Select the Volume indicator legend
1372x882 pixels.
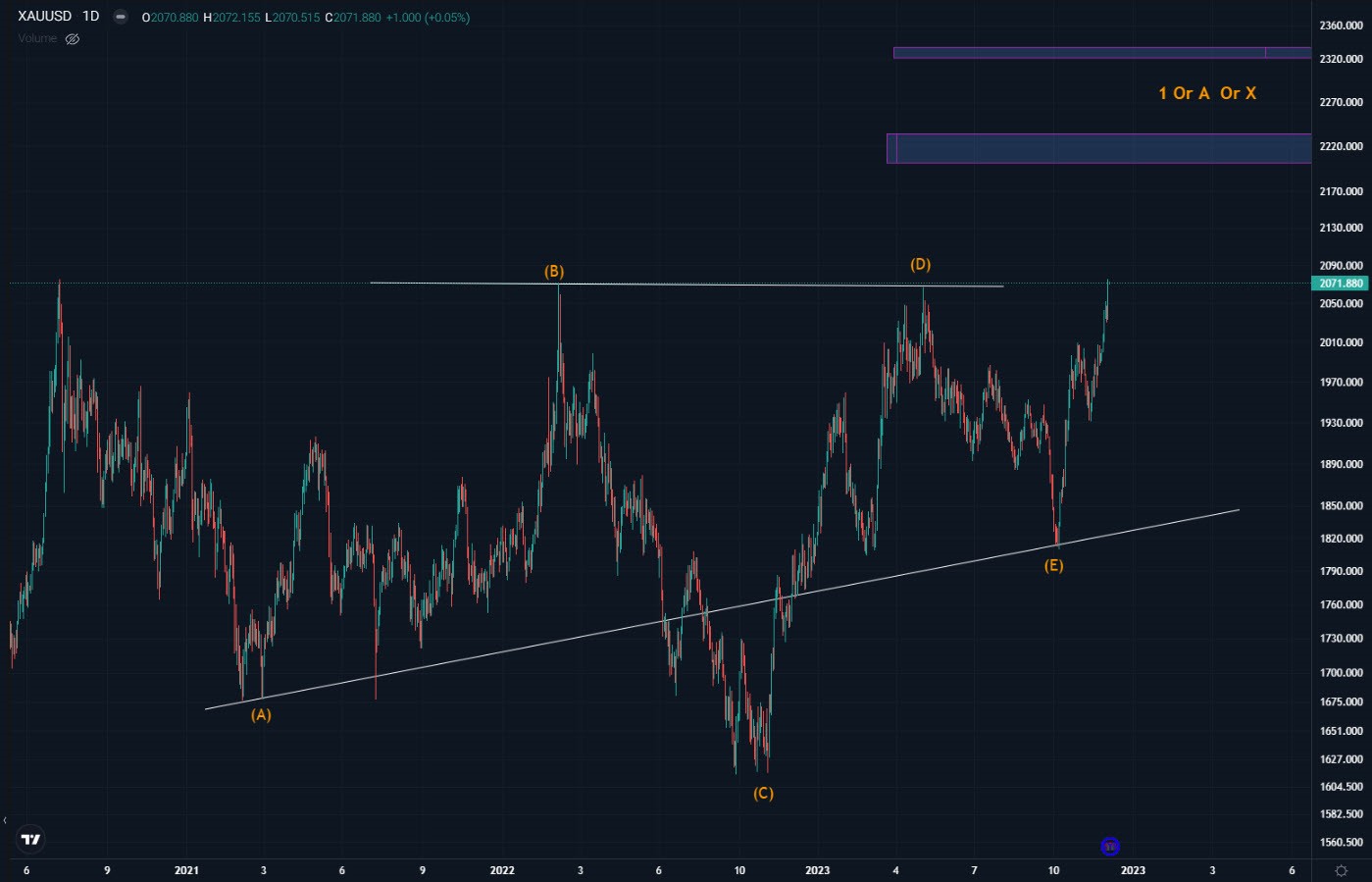pos(37,38)
